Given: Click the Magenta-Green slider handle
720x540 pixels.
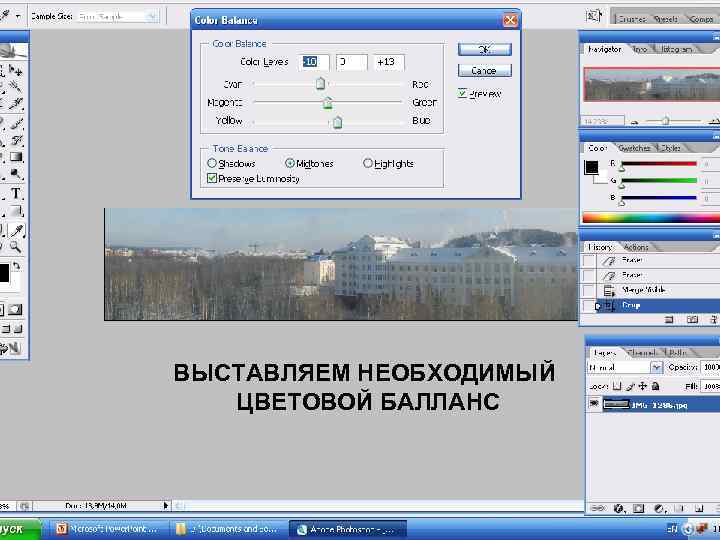Looking at the screenshot, I should 327,102.
